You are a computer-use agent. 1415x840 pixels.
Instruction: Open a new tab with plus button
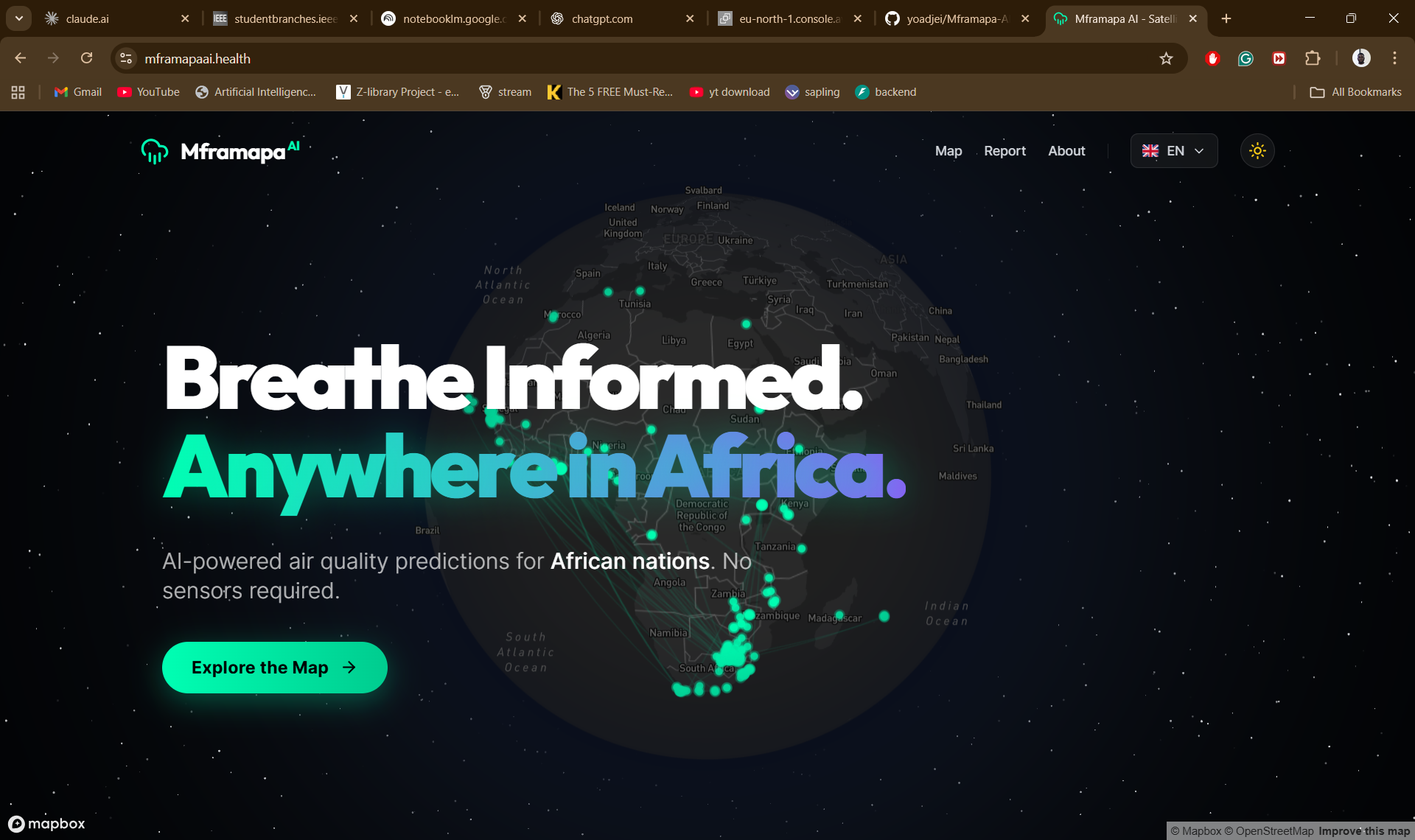coord(1226,18)
